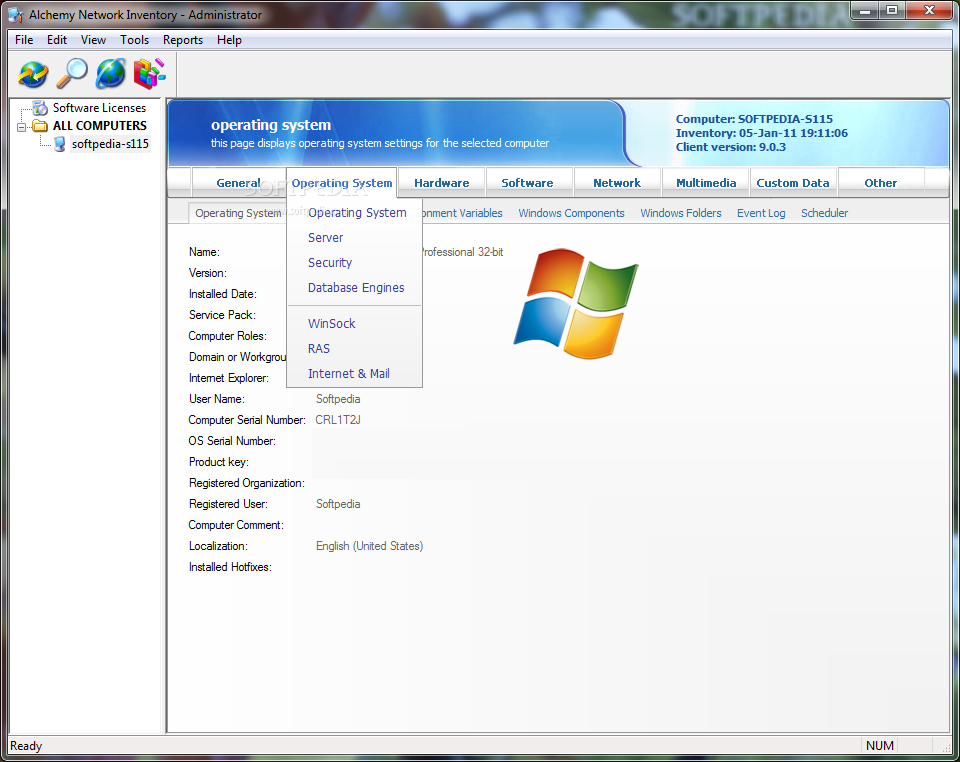Open the partially hidden Environment Variables sub-tab

(462, 213)
